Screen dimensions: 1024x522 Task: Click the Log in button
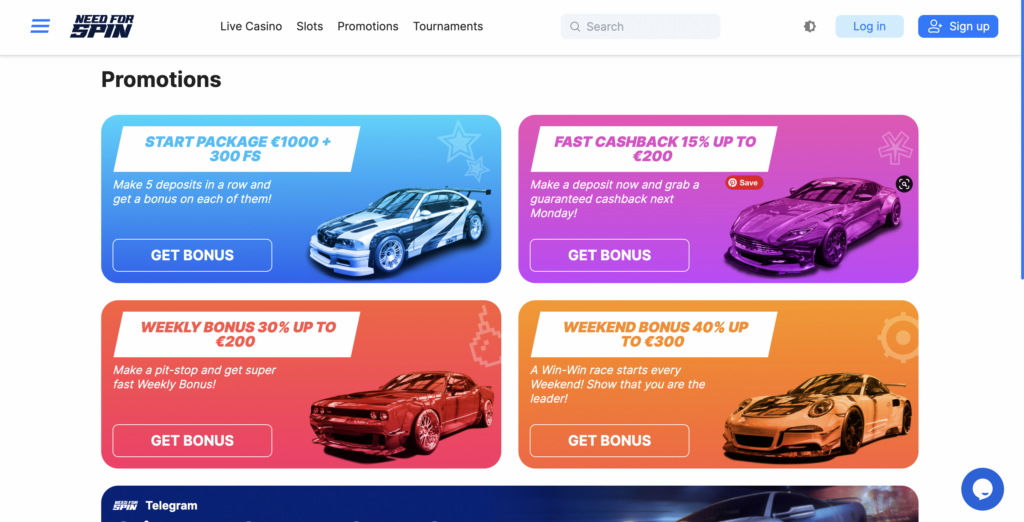[869, 26]
